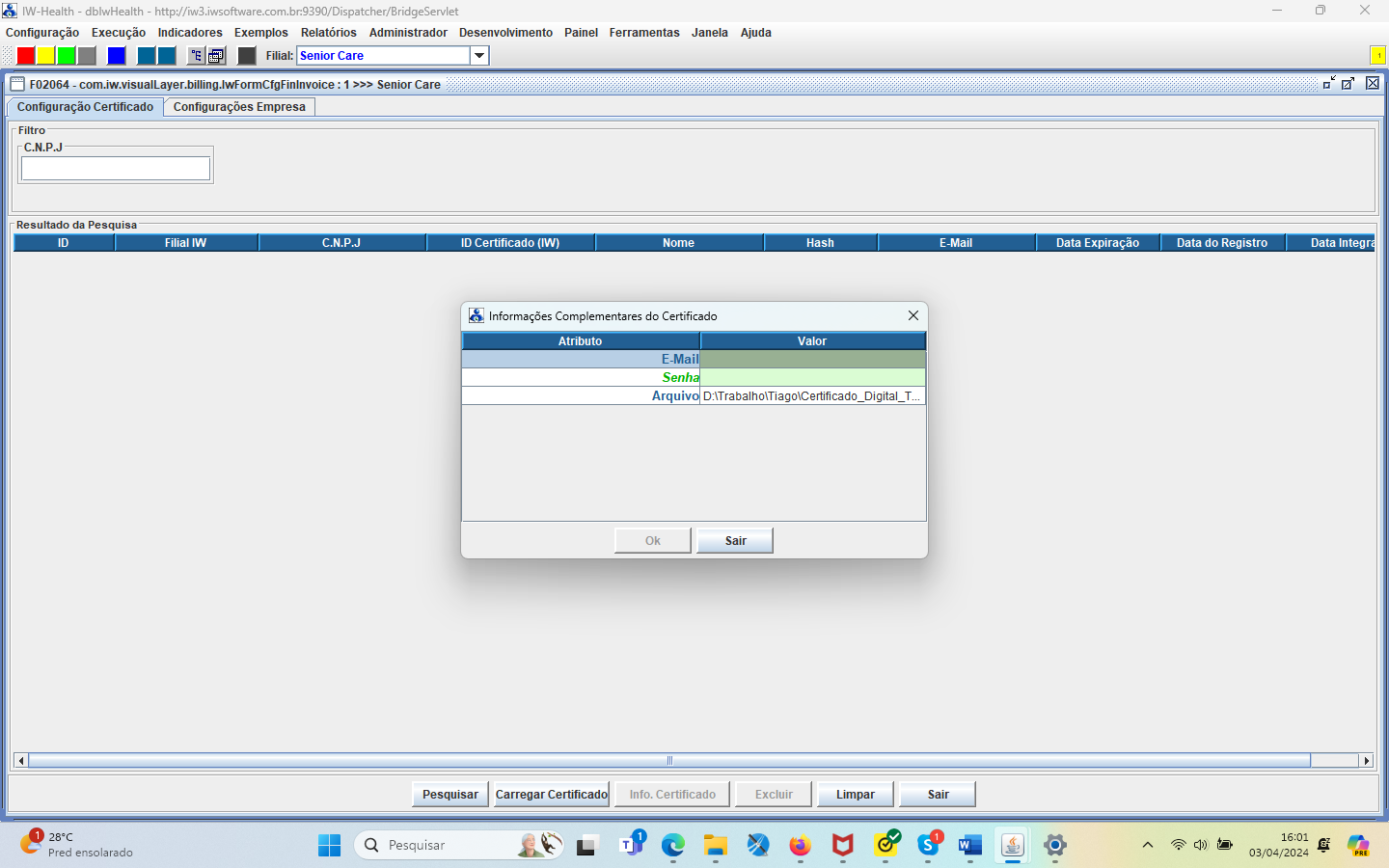The height and width of the screenshot is (868, 1389).
Task: Click the tree-structure toolbar icon
Action: click(x=197, y=56)
